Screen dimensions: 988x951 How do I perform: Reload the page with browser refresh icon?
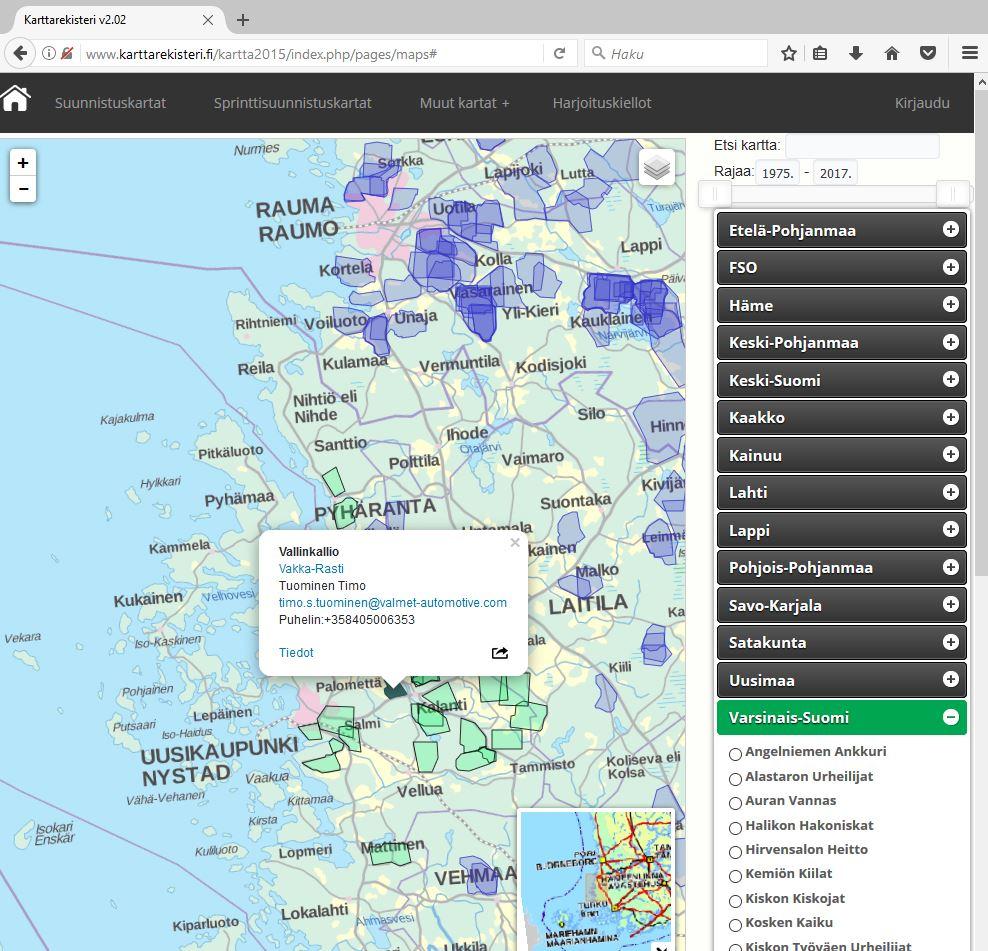click(560, 54)
